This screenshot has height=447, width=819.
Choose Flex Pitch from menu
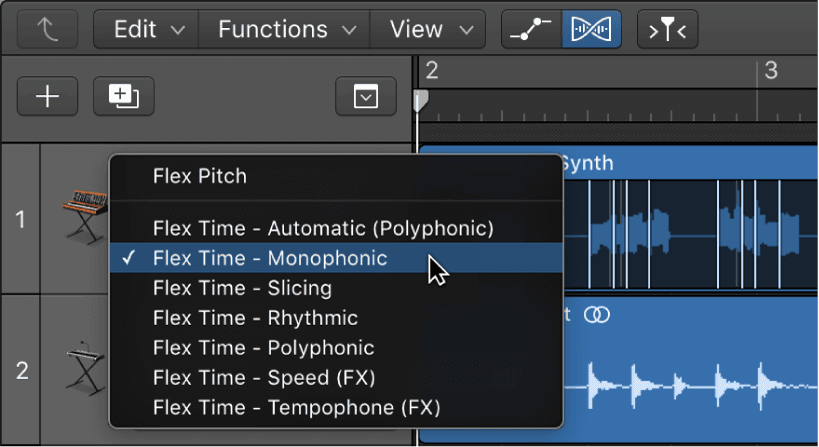[336, 177]
